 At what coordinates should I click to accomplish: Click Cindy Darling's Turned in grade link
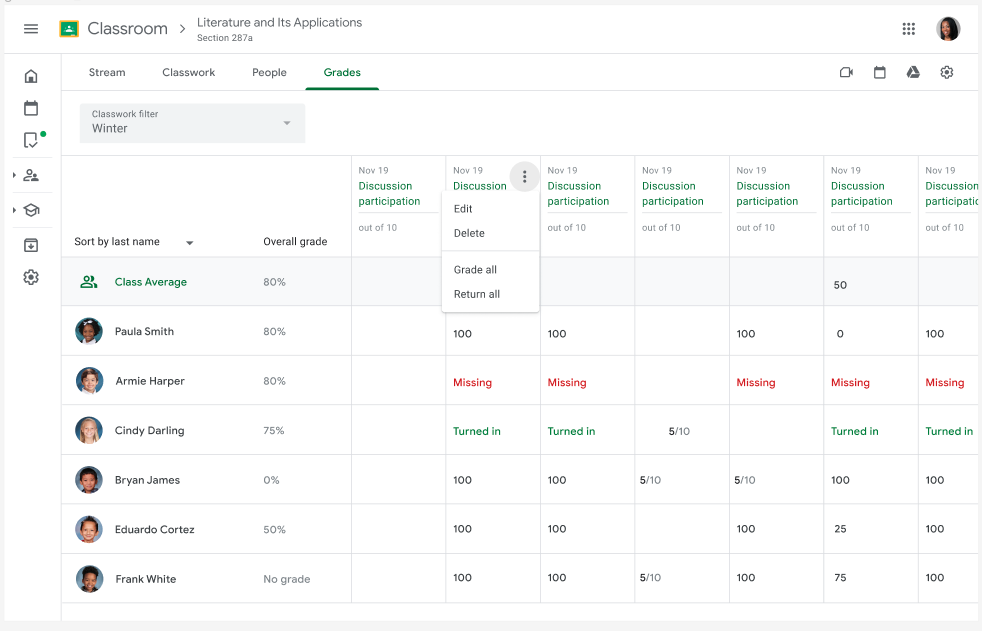click(477, 430)
